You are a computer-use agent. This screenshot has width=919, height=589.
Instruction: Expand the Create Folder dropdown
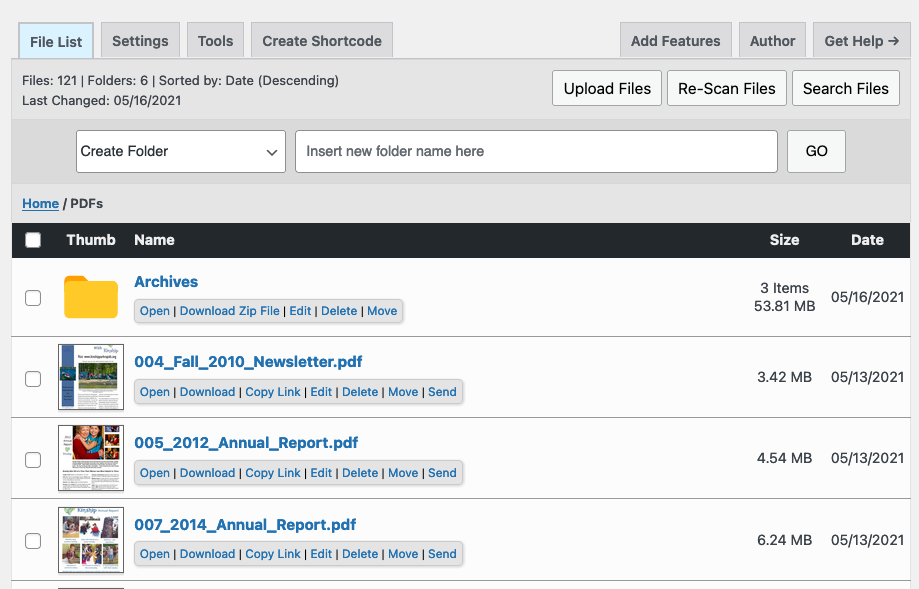click(x=181, y=151)
